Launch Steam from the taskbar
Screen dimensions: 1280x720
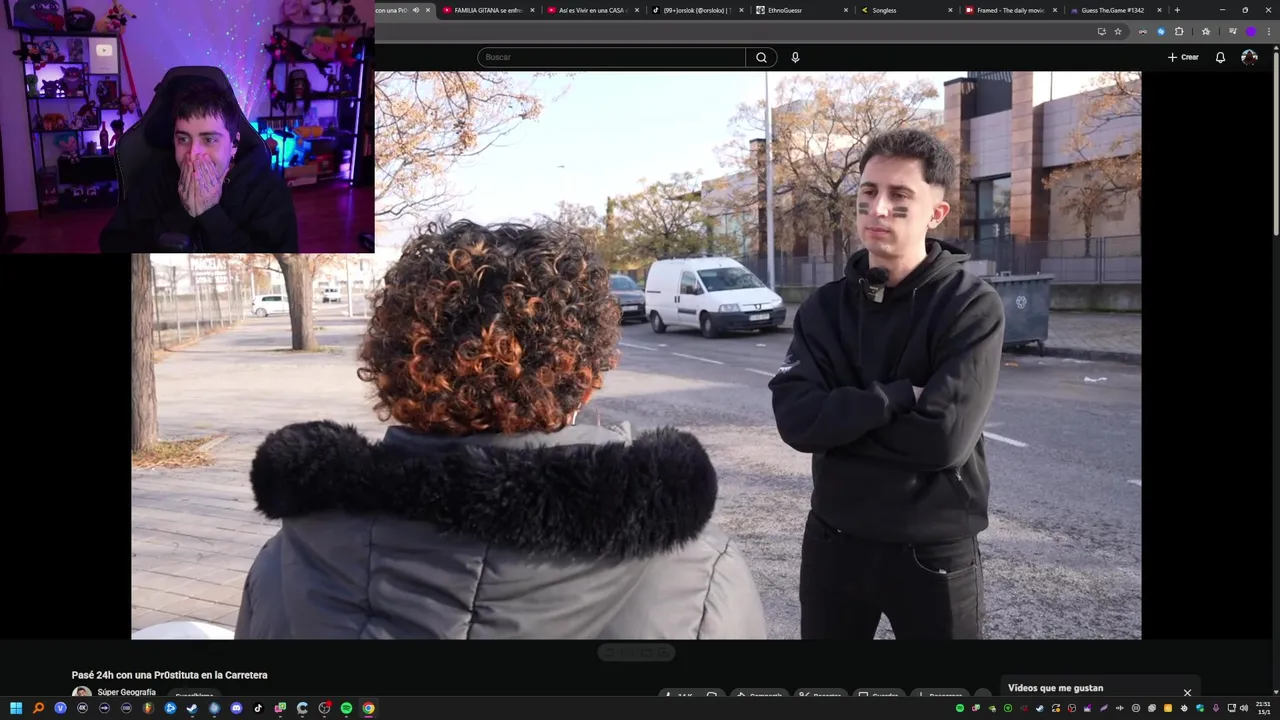pos(192,708)
